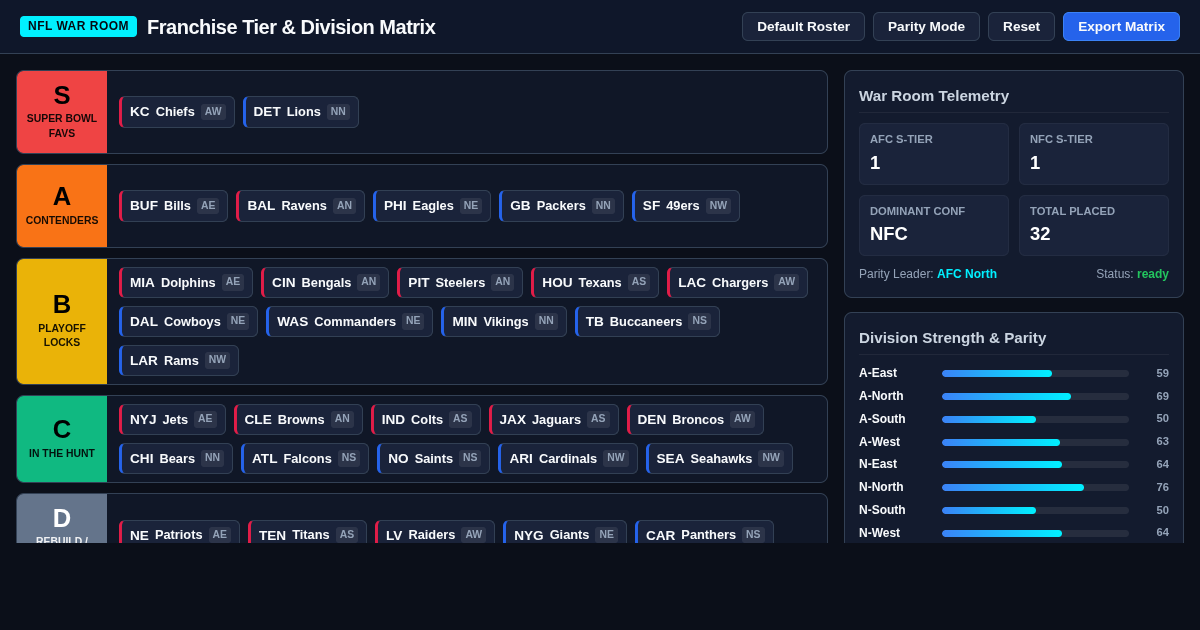Screen dimensions: 1200x630
Task: Click the SF 49ers chip
Action: coord(686,206)
